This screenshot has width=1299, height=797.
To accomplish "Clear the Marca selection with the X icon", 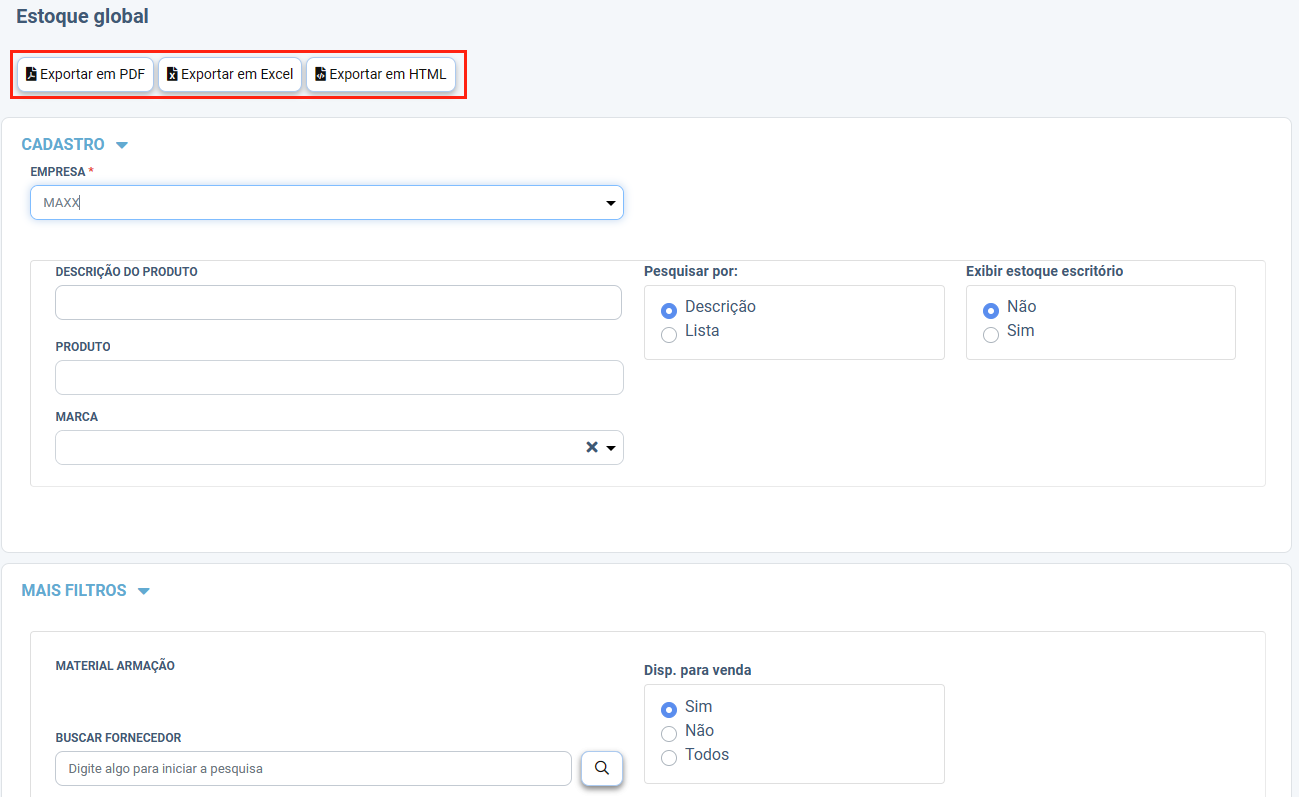I will click(592, 448).
